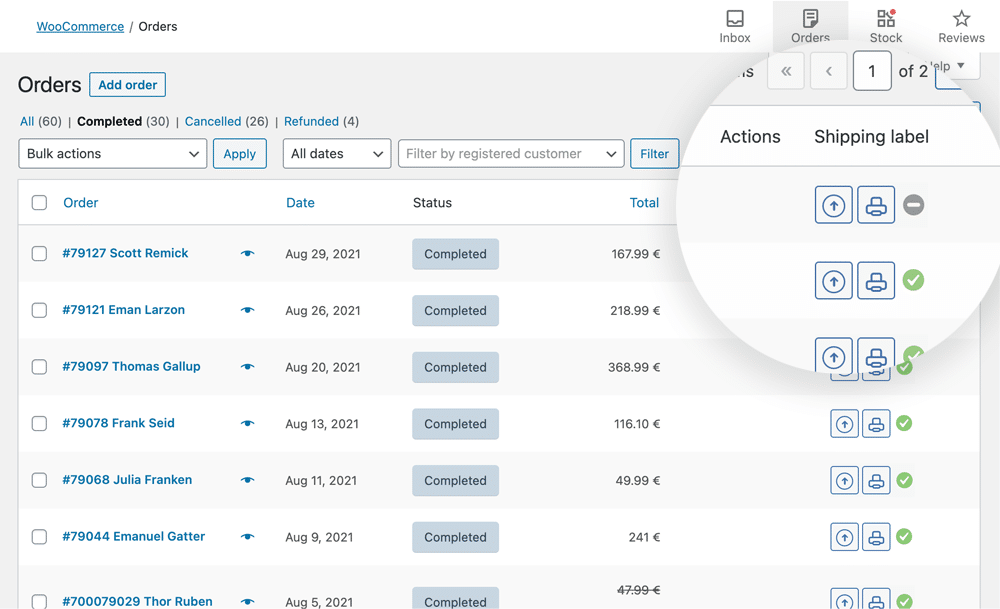Open the Filter by registered customer dropdown
The width and height of the screenshot is (1000, 609).
[511, 153]
